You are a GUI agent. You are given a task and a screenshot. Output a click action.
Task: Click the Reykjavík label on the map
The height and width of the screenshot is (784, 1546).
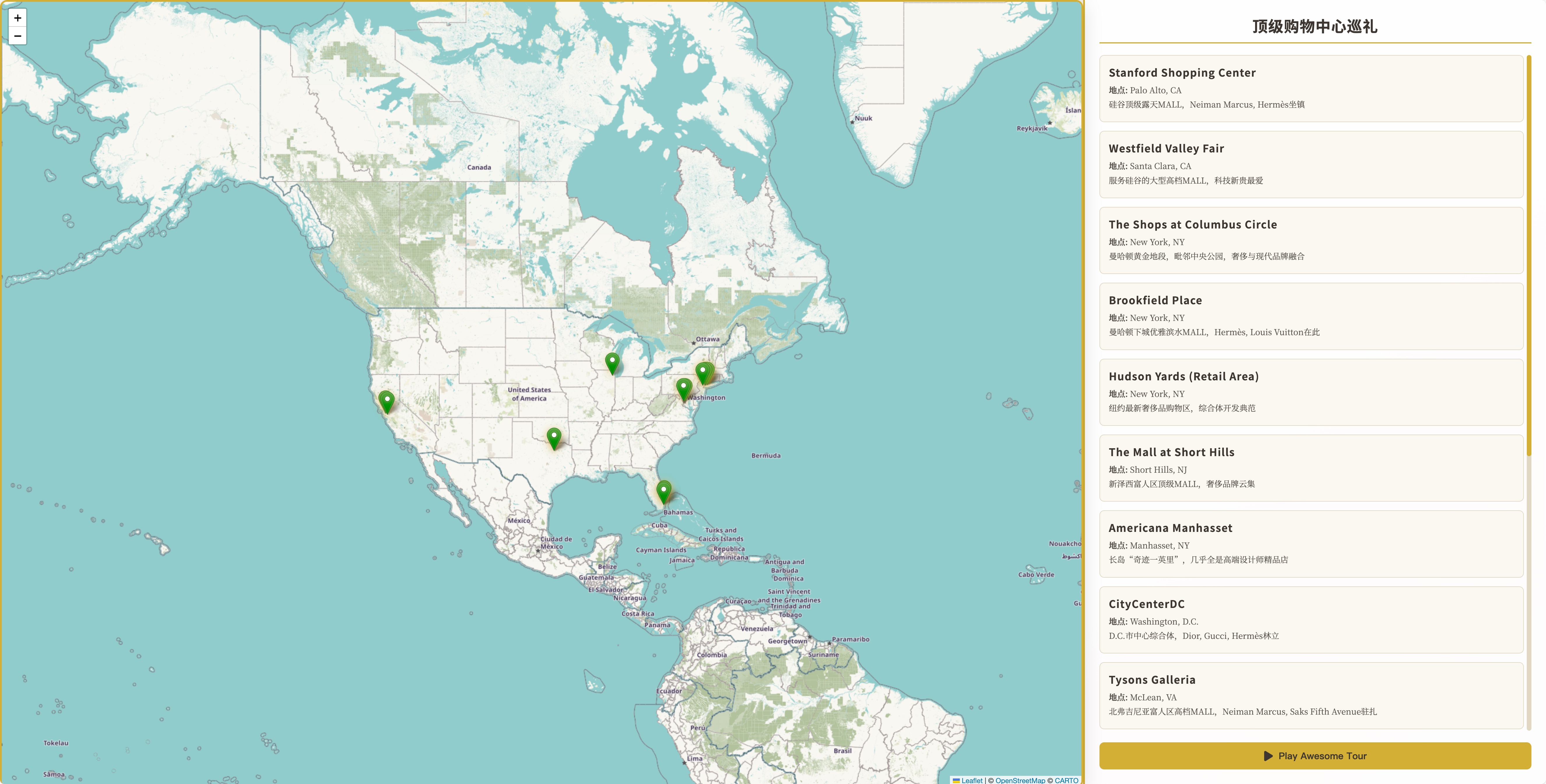(1032, 129)
